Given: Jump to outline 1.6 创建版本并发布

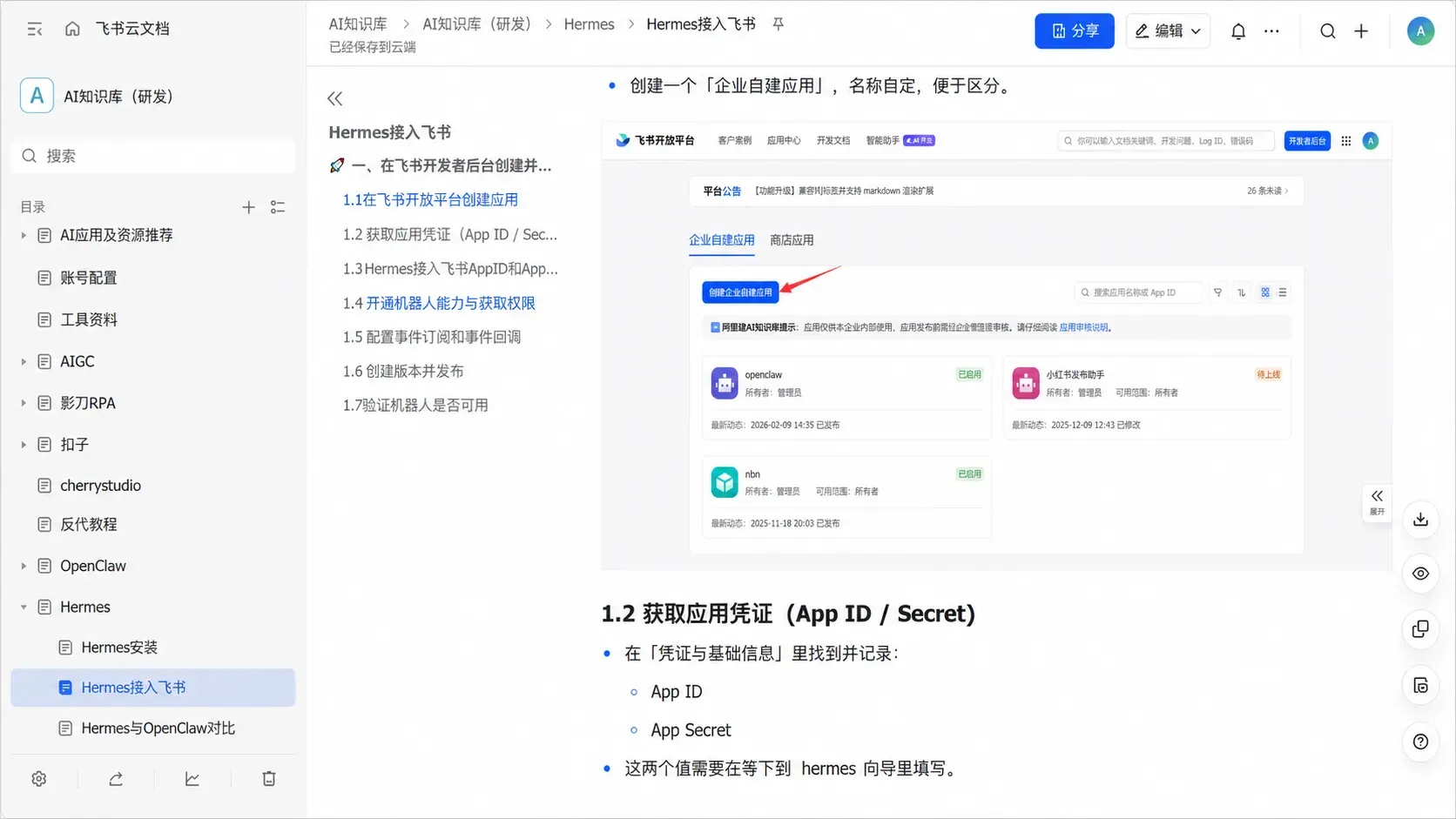Looking at the screenshot, I should [403, 371].
